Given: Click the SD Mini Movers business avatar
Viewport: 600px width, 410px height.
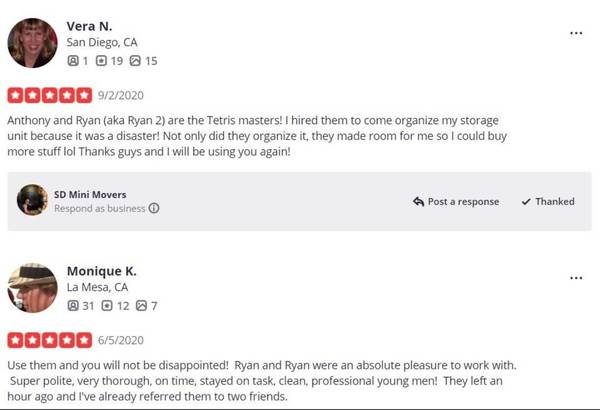Looking at the screenshot, I should [x=32, y=200].
